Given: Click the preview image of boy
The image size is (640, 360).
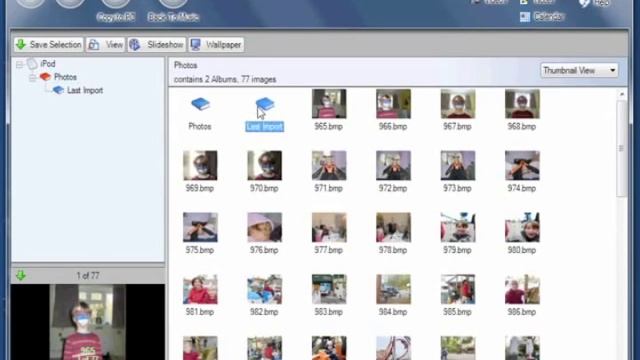Looking at the screenshot, I should pyautogui.click(x=88, y=322).
